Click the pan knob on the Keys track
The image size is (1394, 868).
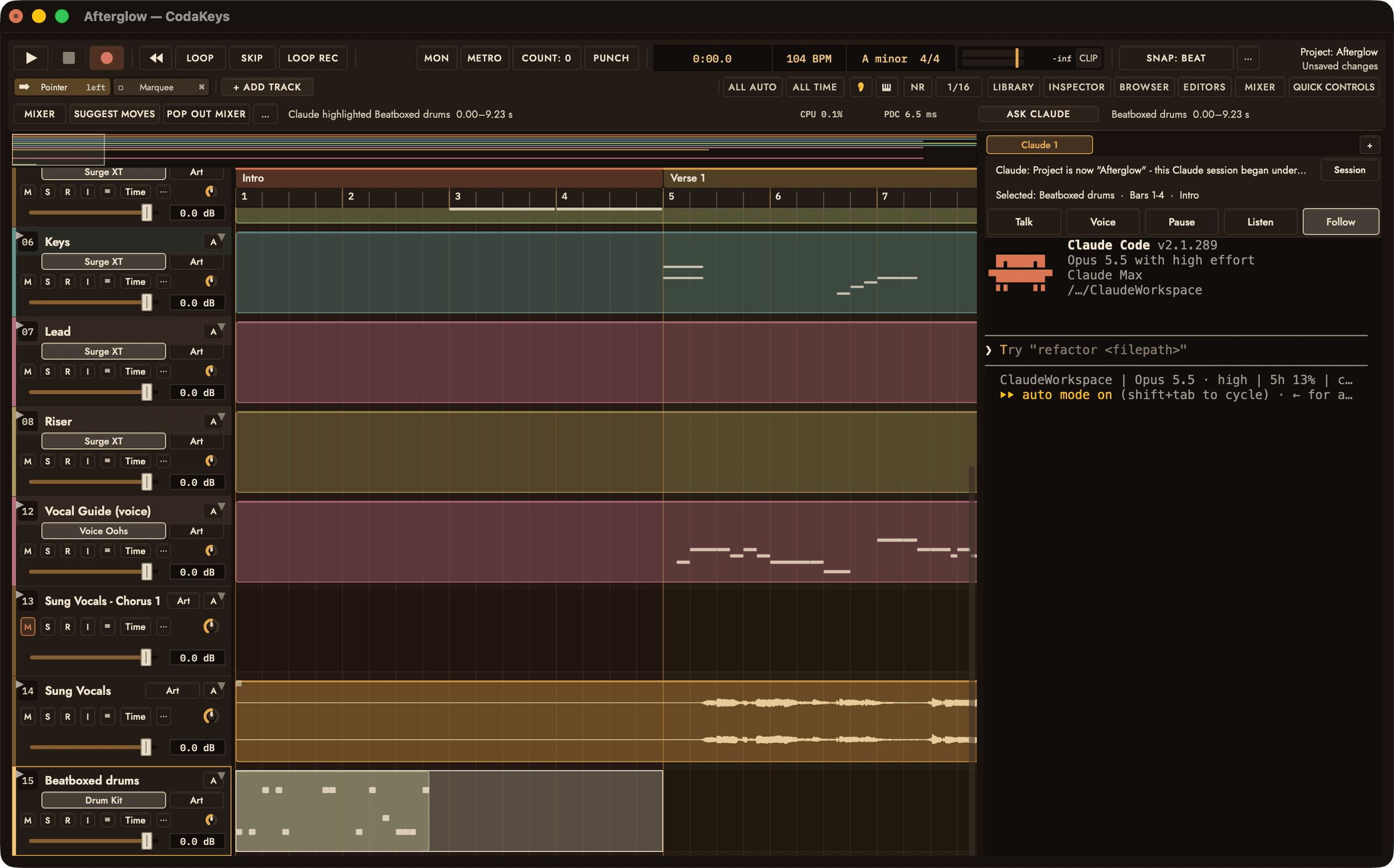[x=210, y=281]
